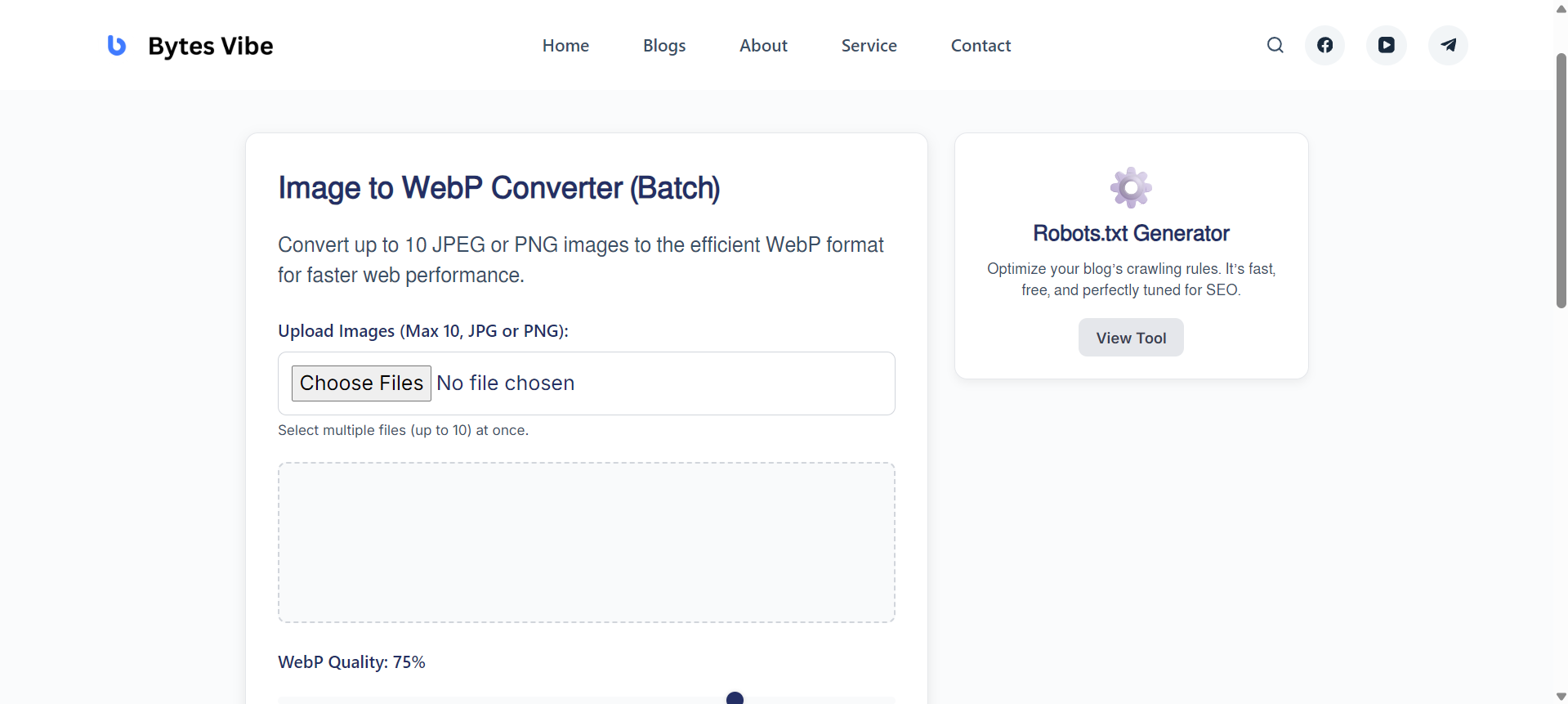This screenshot has height=704, width=1568.
Task: Click the View Tool button
Action: pyautogui.click(x=1131, y=338)
